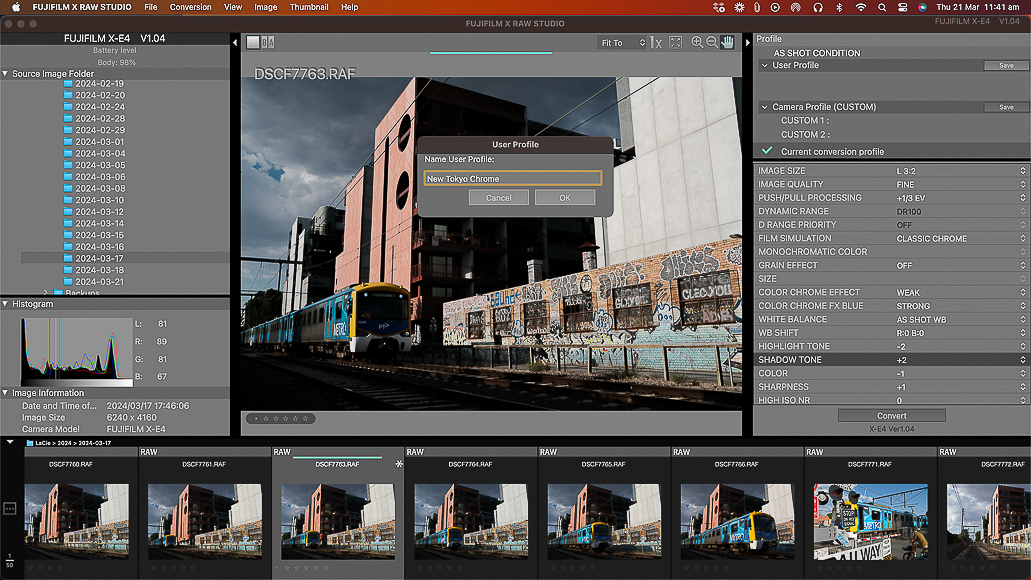Select DSCF7771.RAF thumbnail
This screenshot has height=580, width=1031.
871,520
